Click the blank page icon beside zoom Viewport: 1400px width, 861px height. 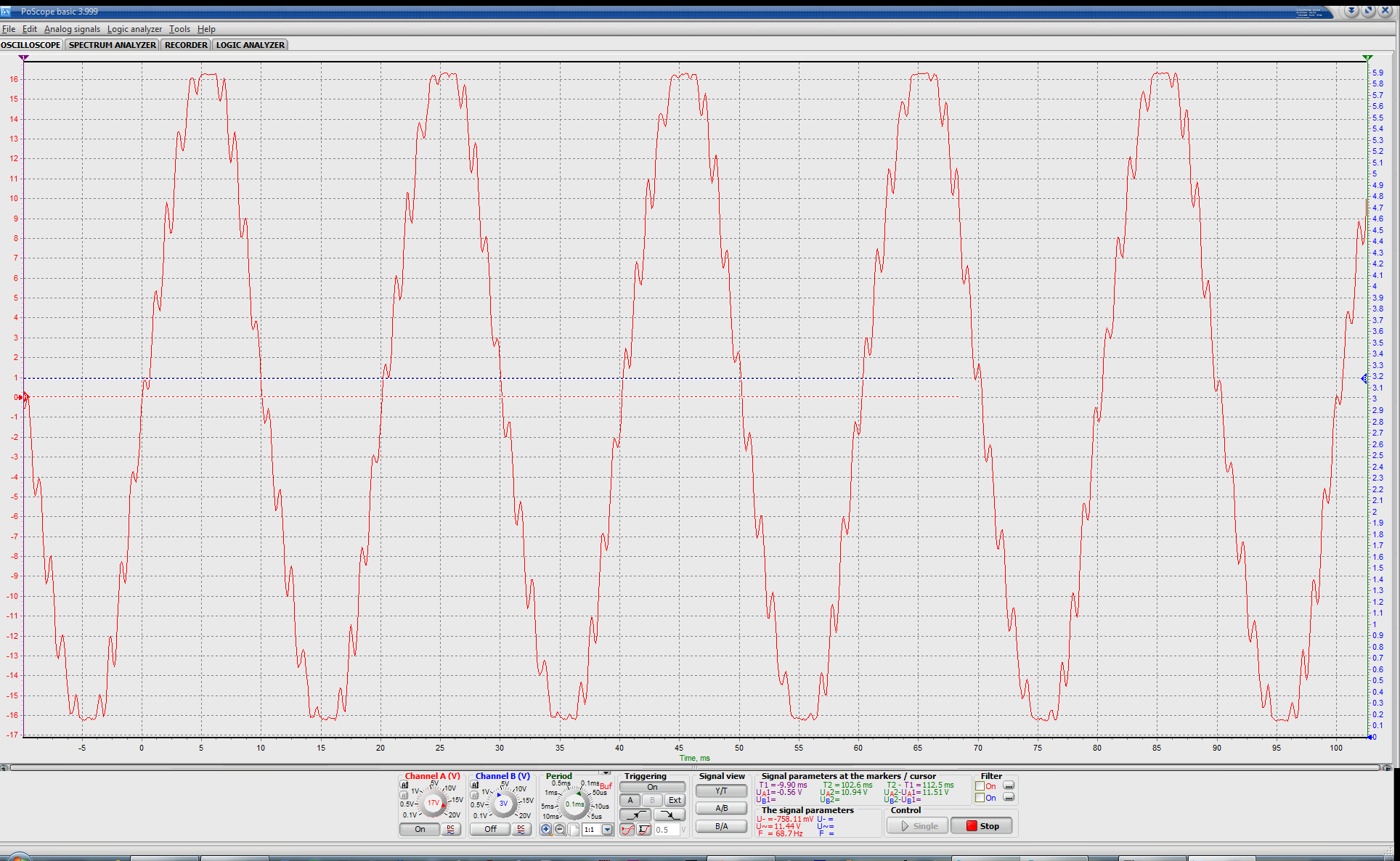coord(574,830)
